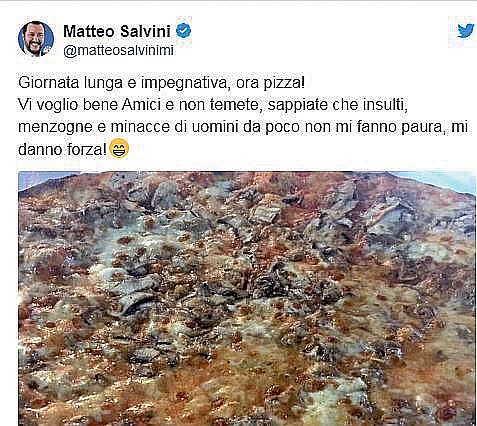Click the text 'danno forza!'
Image resolution: width=477 pixels, height=426 pixels.
tap(62, 149)
